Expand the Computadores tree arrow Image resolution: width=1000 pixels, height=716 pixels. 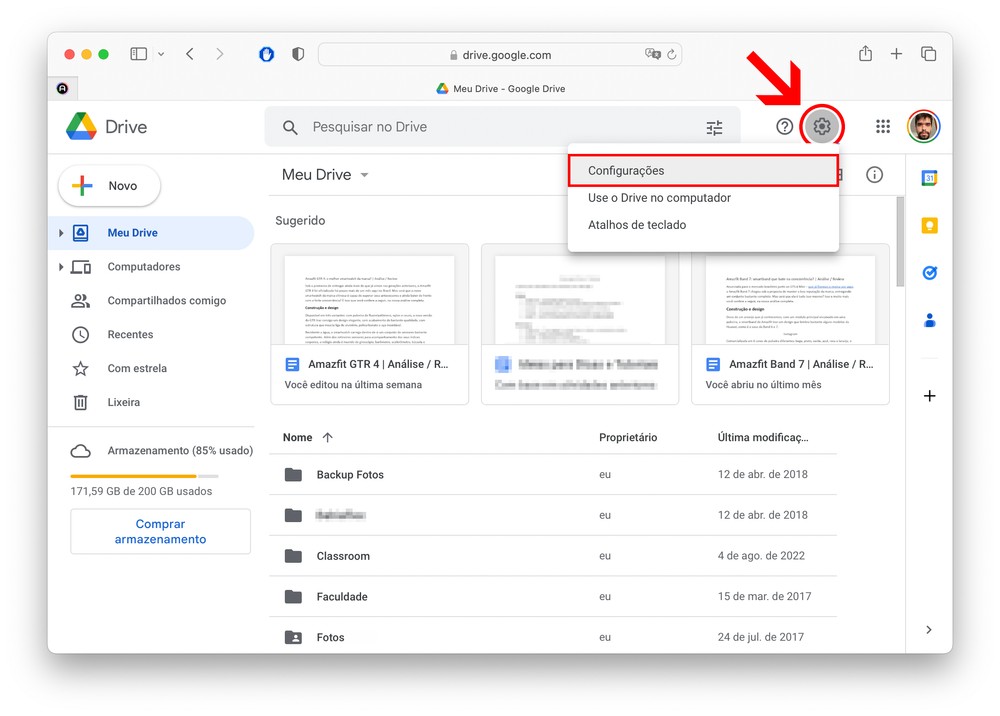point(61,267)
